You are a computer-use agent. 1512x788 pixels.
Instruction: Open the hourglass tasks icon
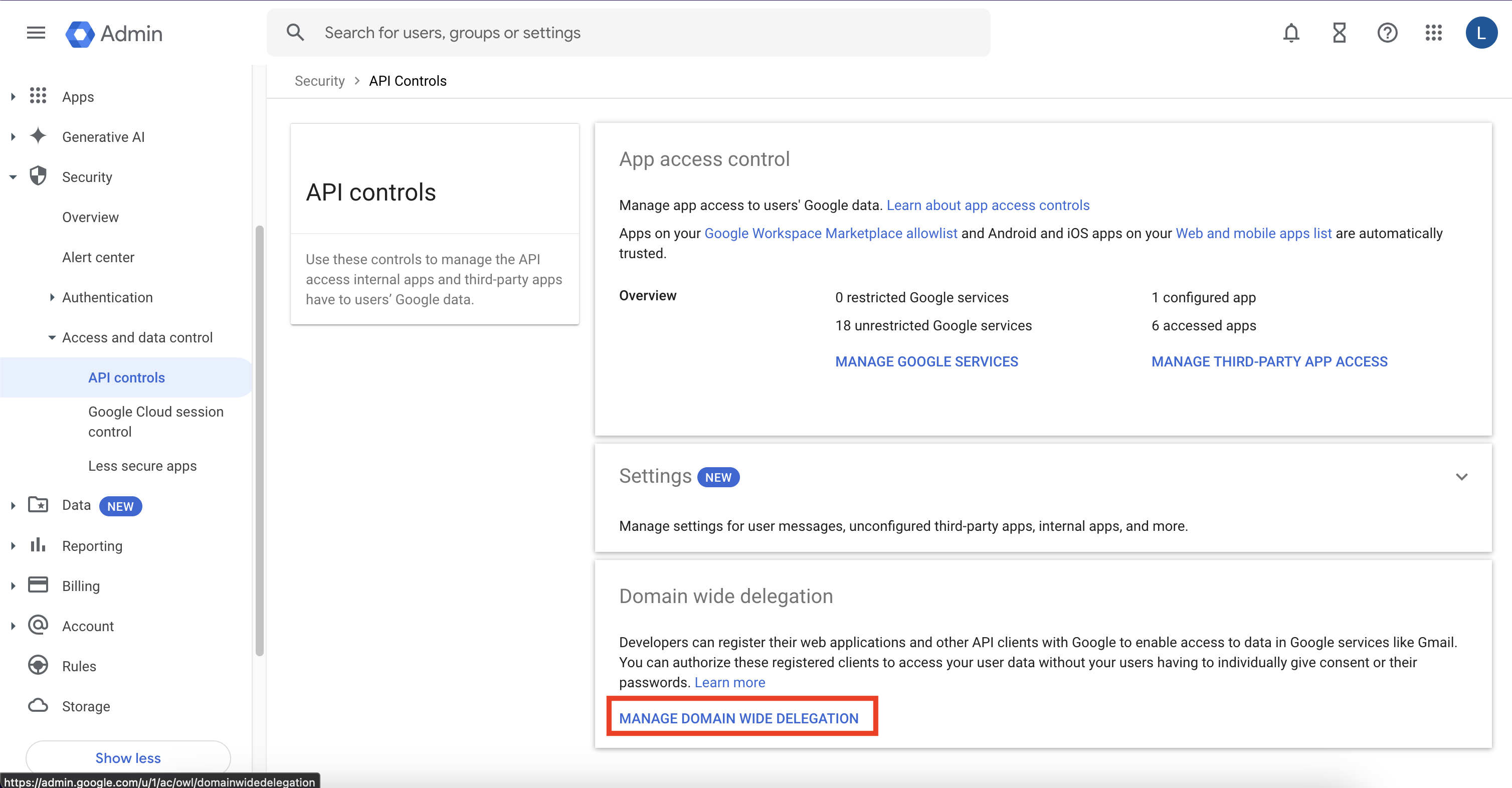pyautogui.click(x=1339, y=33)
